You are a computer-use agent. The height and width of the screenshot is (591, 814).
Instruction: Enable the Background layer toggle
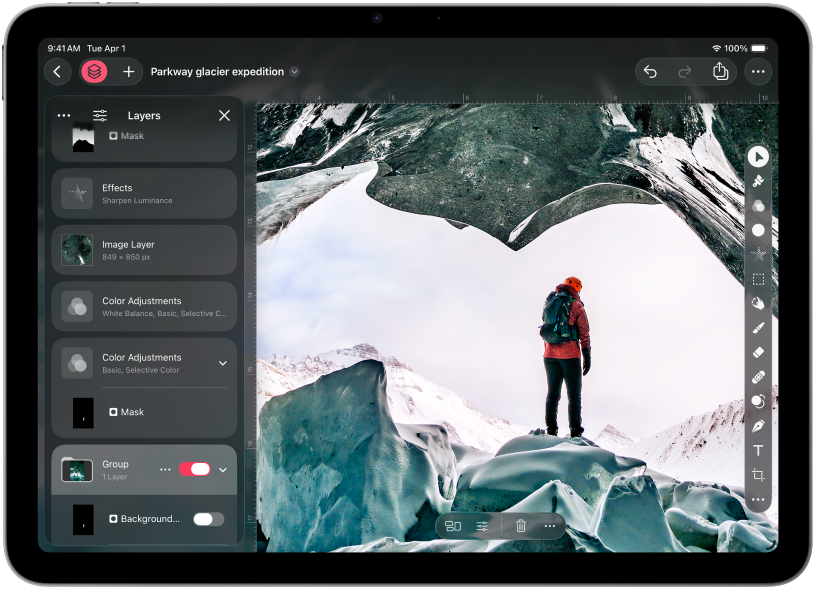pos(207,519)
